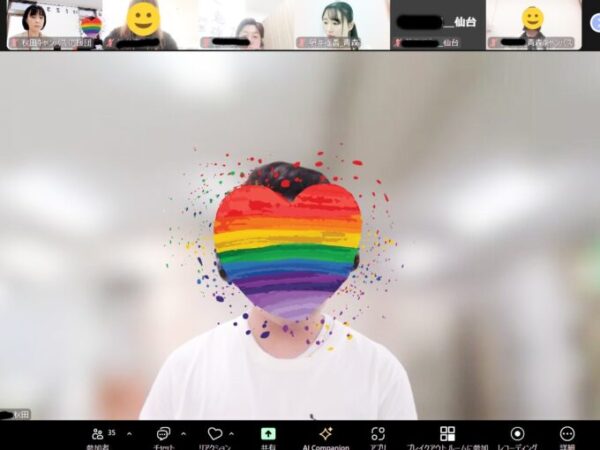The height and width of the screenshot is (450, 600).
Task: Expand the caret next to Reactions
Action: pyautogui.click(x=232, y=433)
